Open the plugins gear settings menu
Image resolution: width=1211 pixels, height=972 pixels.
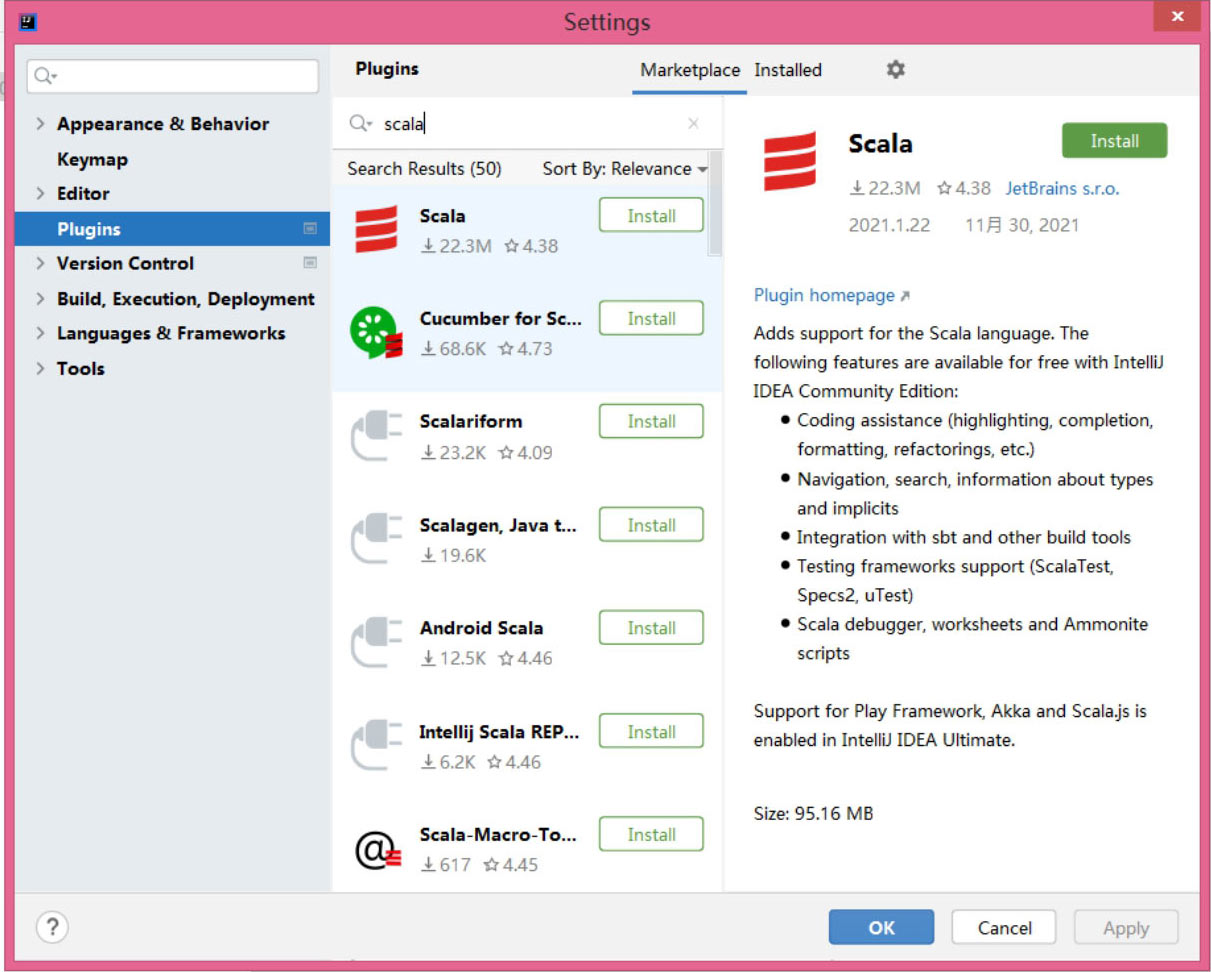[x=895, y=69]
